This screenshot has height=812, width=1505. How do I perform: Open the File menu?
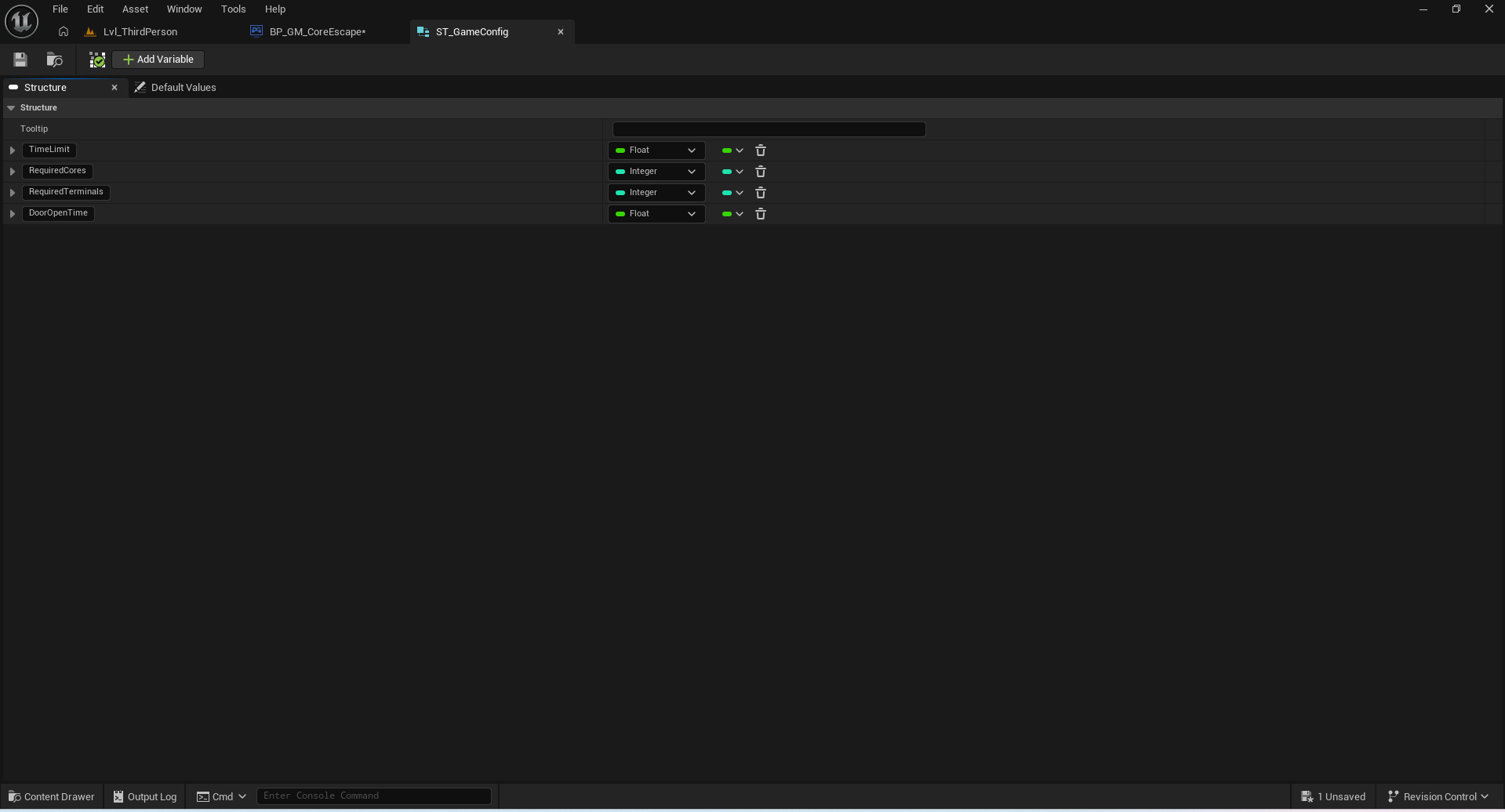(x=60, y=9)
